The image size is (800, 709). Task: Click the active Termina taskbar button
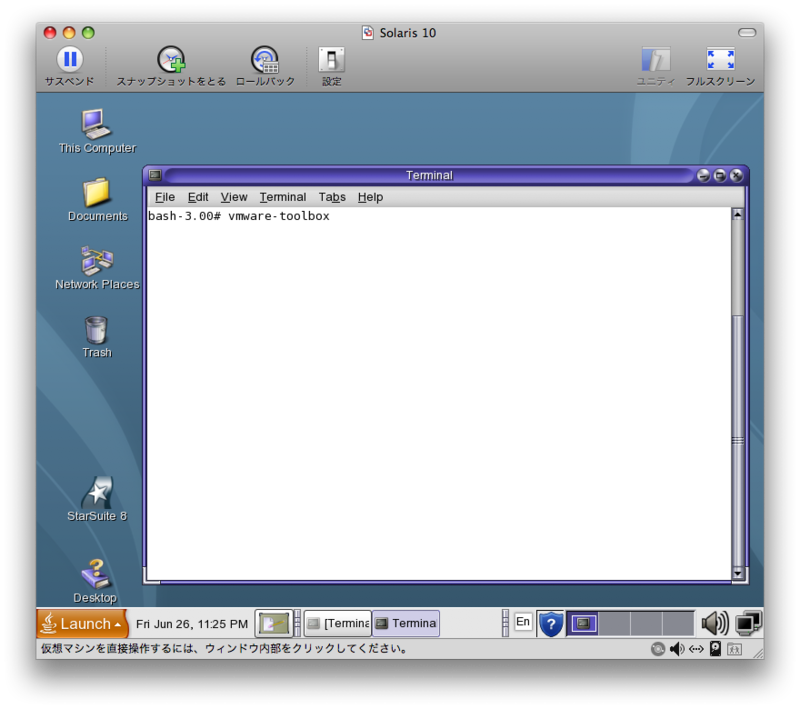(x=406, y=623)
